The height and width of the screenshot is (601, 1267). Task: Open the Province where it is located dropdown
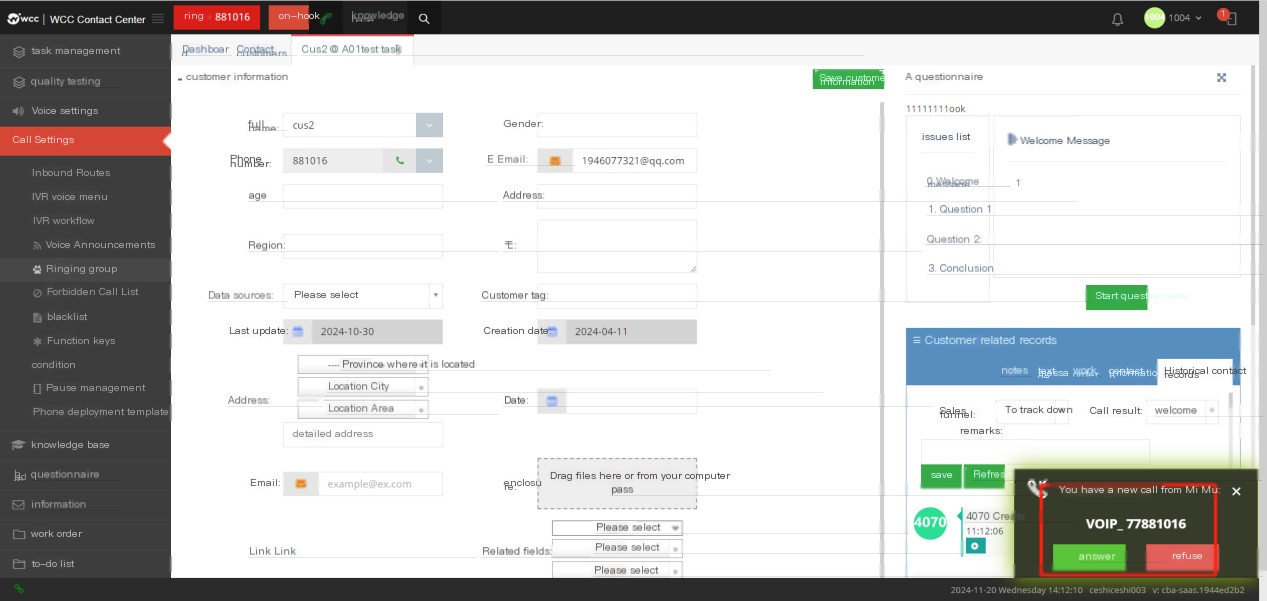(x=363, y=364)
